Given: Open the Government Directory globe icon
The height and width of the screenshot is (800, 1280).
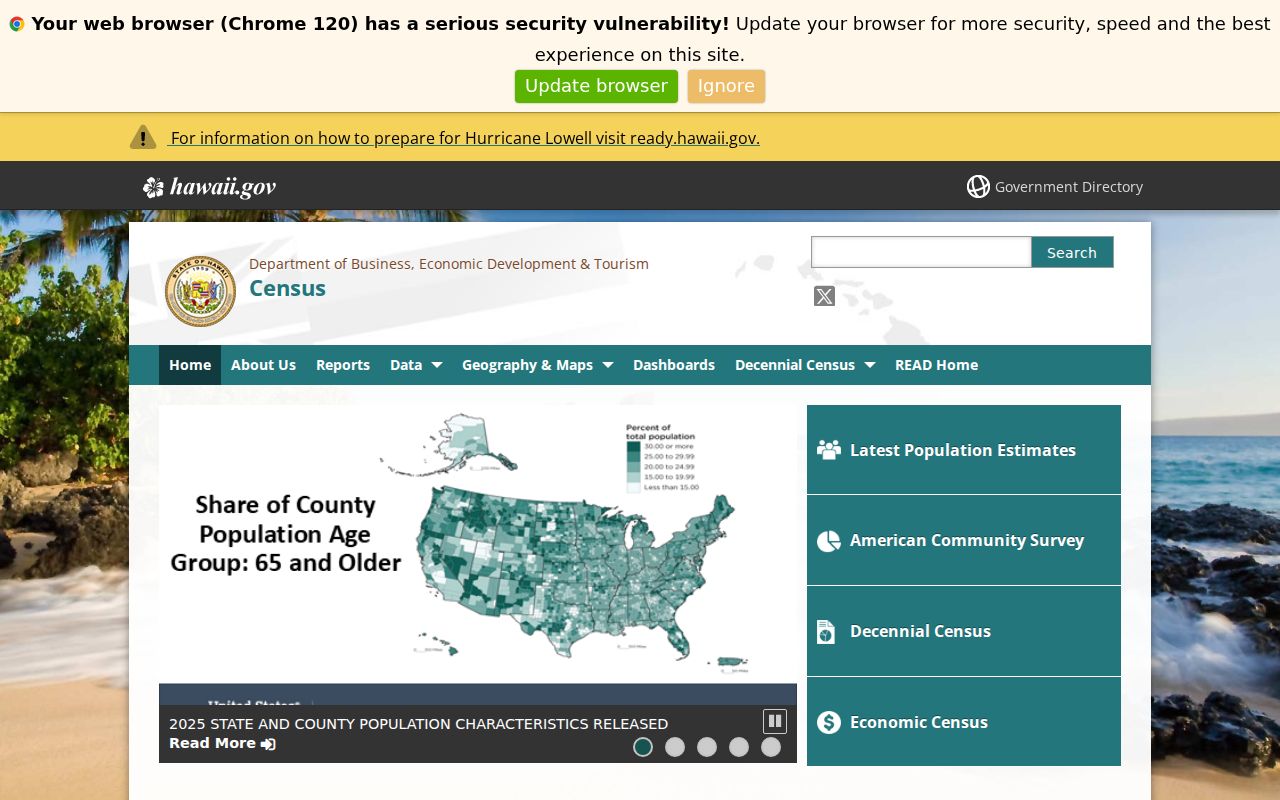Looking at the screenshot, I should [978, 187].
